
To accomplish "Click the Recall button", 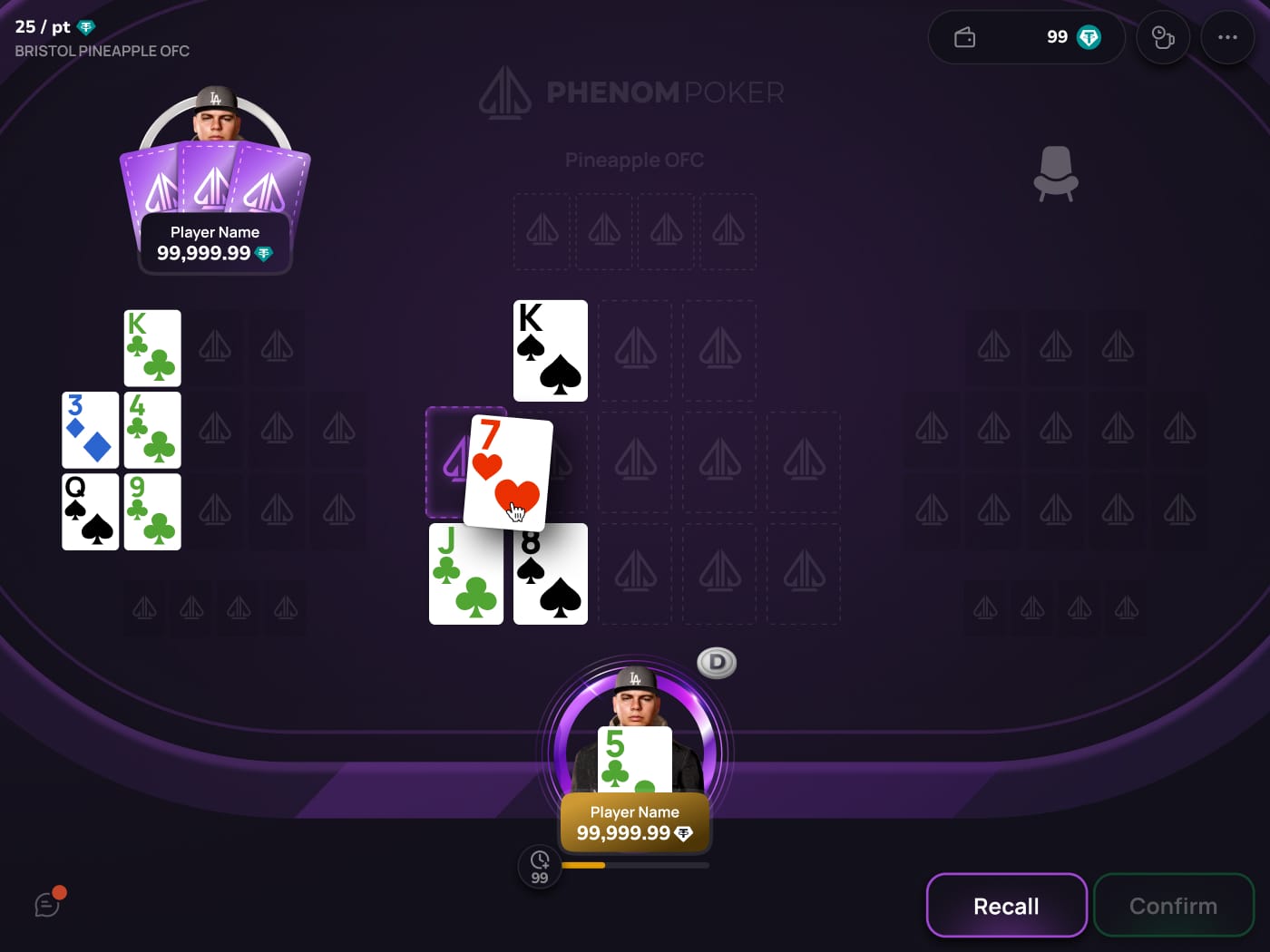I will (1006, 905).
